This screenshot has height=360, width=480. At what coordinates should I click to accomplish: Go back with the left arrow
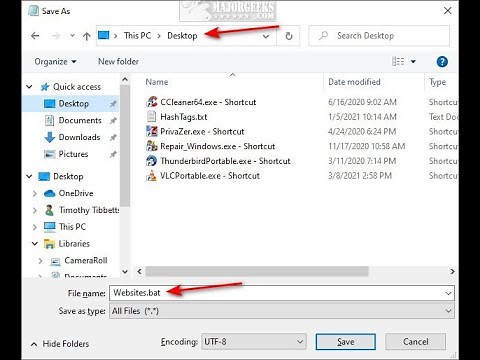pyautogui.click(x=35, y=36)
